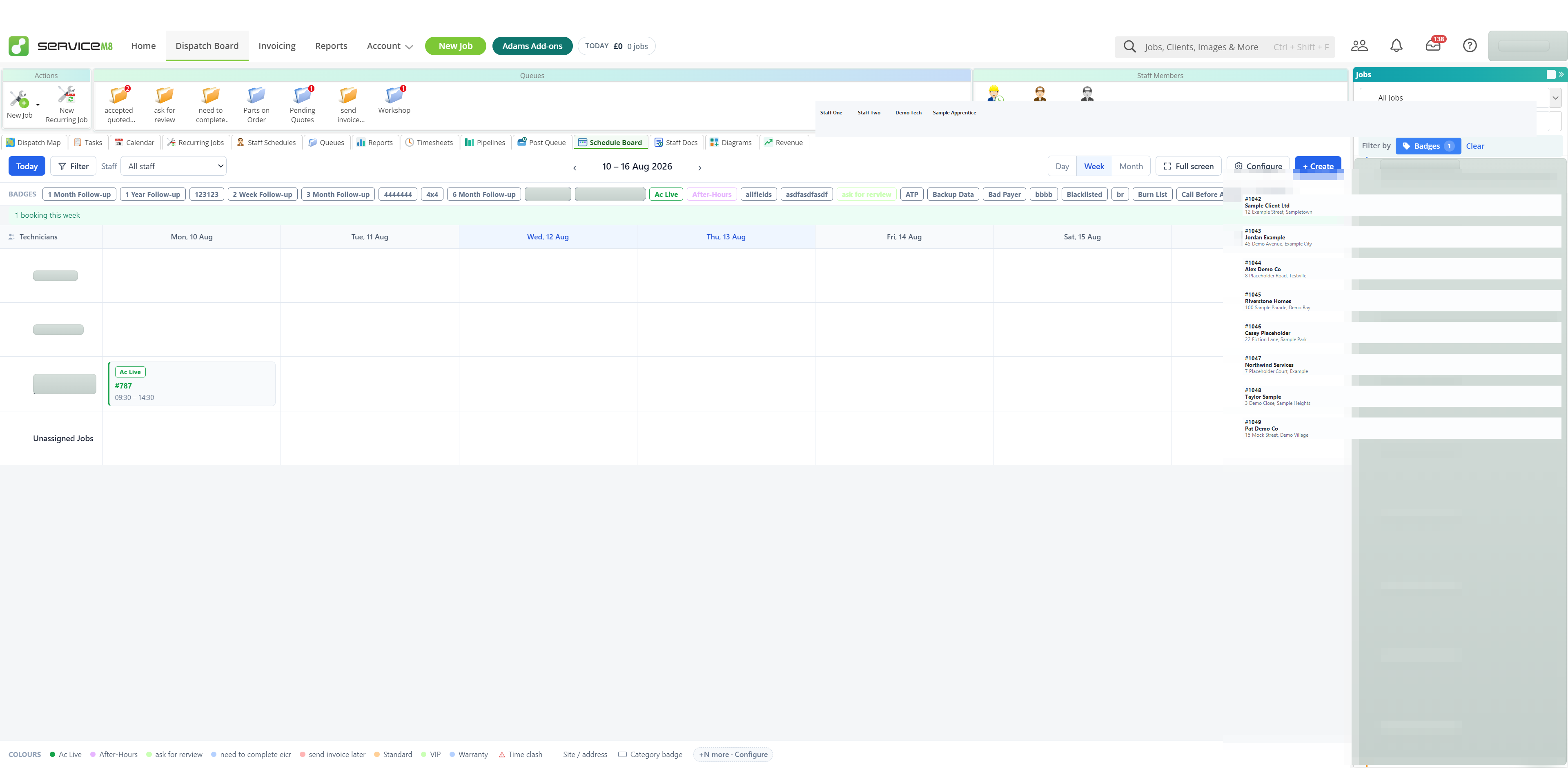Toggle the Ac Live badge filter
Screen dimensions: 1568x768
(666, 194)
